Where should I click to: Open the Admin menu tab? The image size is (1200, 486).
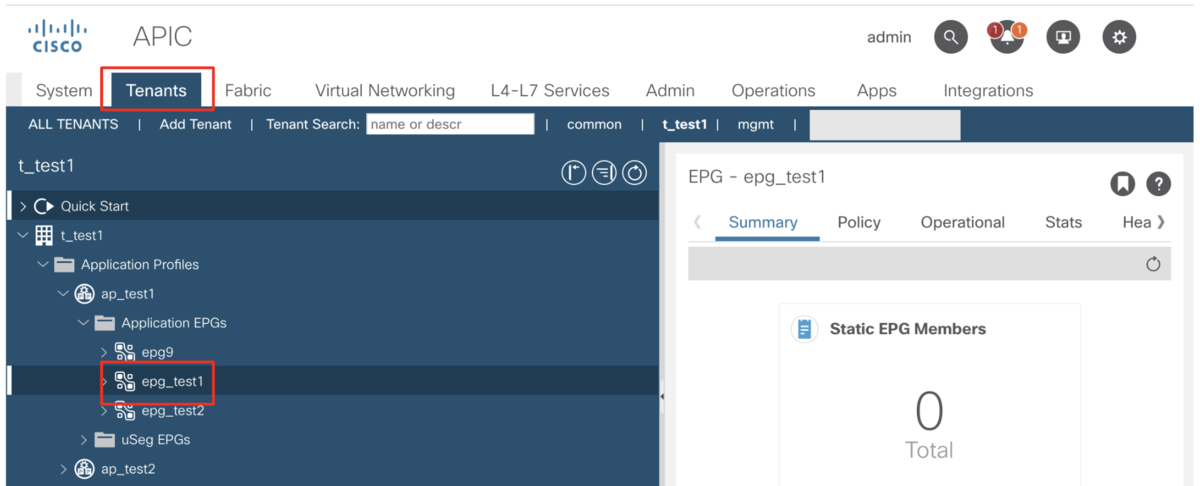670,90
